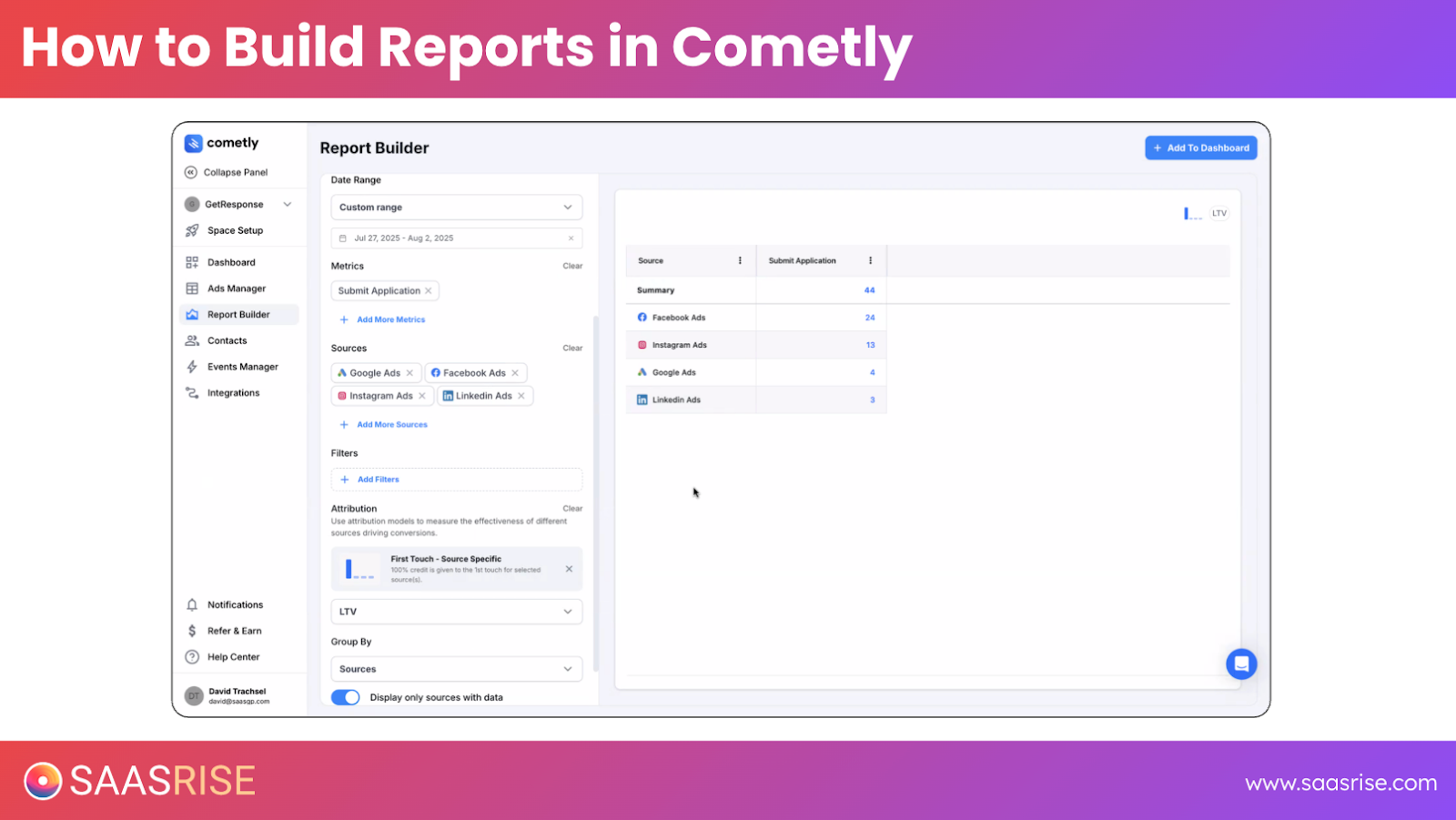Screen dimensions: 1456x820
Task: Open David Trachsel profile avatar
Action: point(193,696)
